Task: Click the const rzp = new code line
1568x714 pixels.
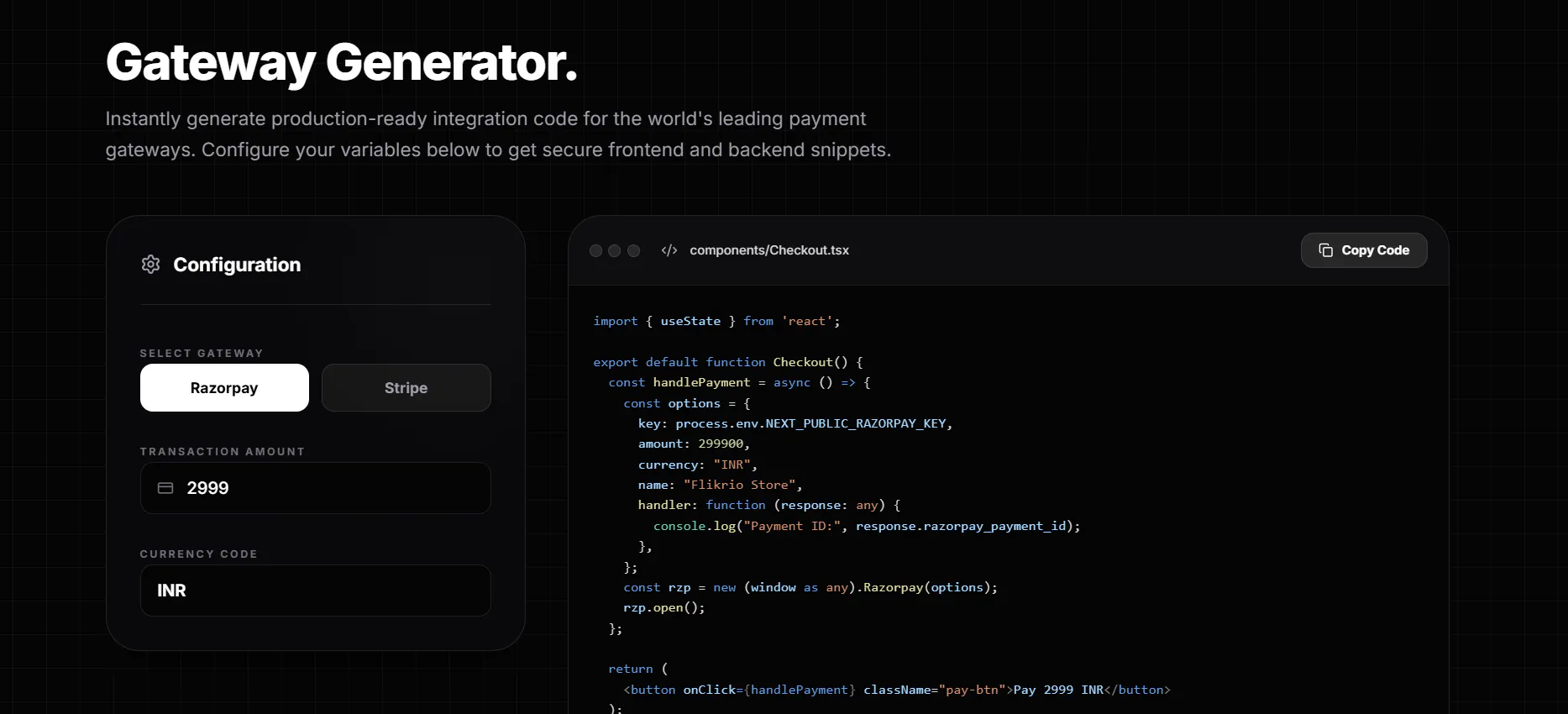Action: [810, 587]
